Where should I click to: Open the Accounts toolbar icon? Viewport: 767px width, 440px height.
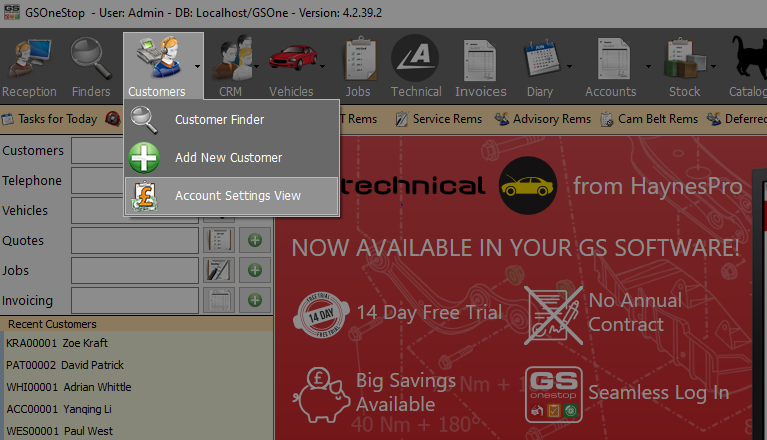pos(611,66)
